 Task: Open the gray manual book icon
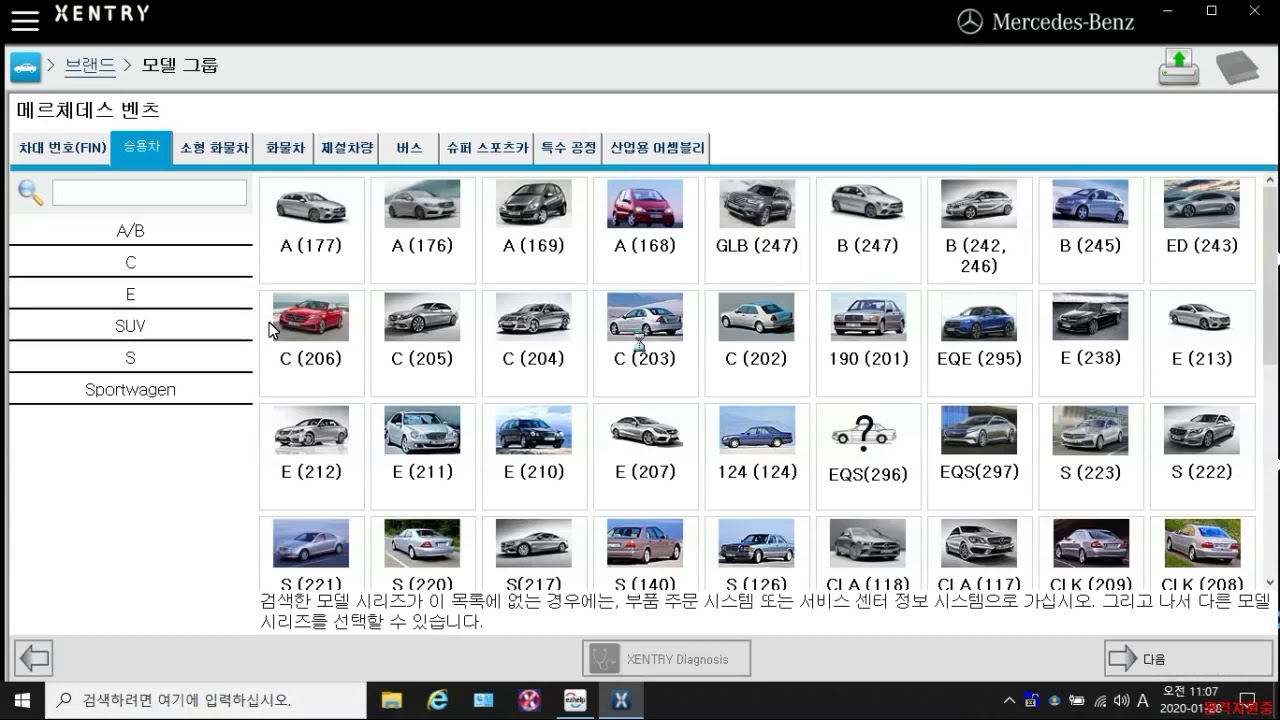[1237, 68]
